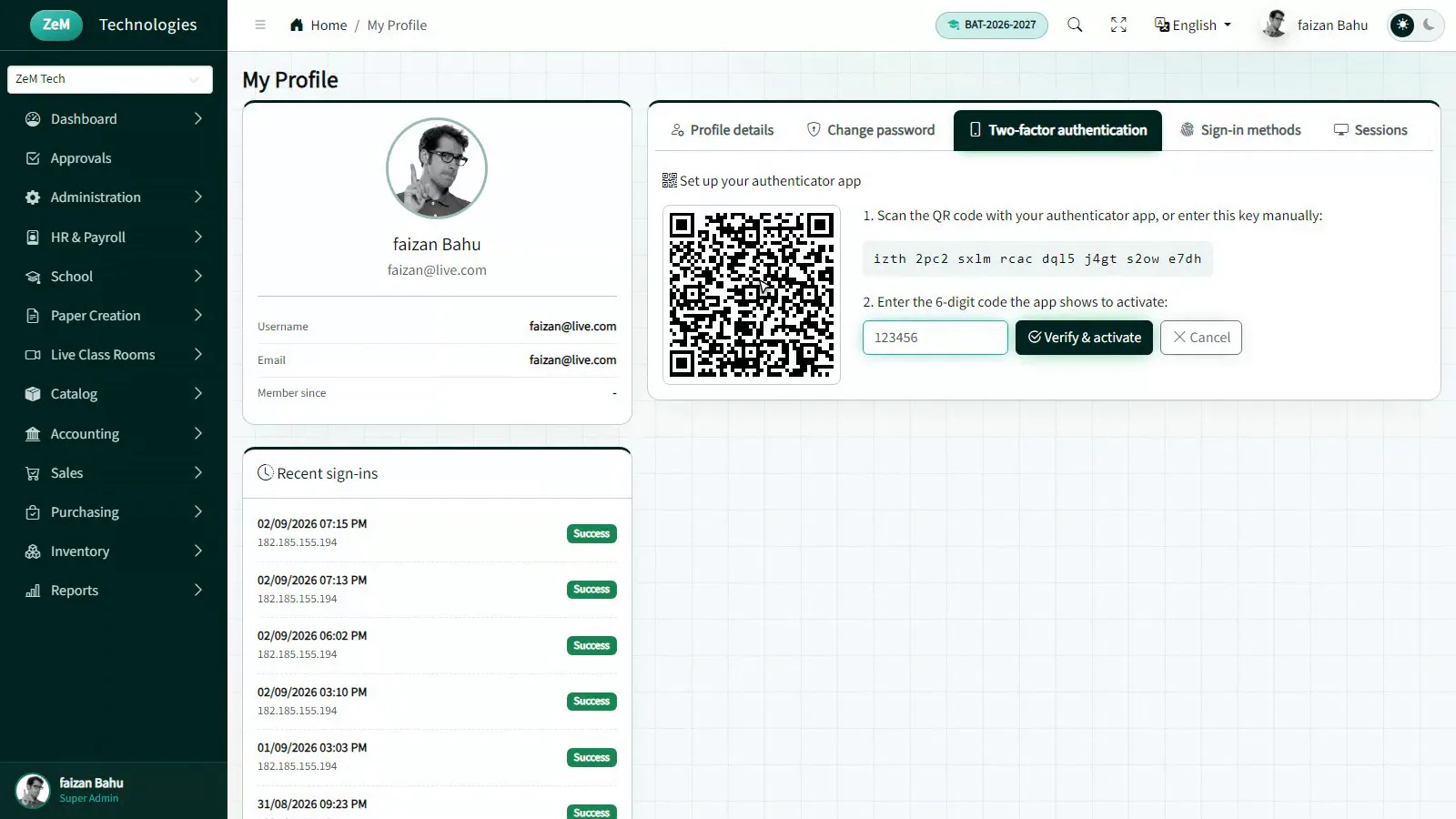Screen dimensions: 1456x819
Task: Click the Live Class Rooms camera icon
Action: click(33, 355)
